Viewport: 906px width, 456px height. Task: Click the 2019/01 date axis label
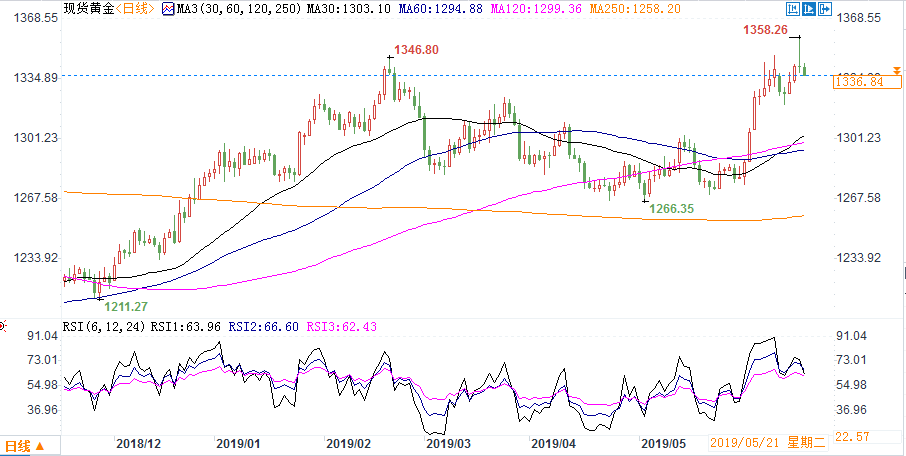pos(238,444)
